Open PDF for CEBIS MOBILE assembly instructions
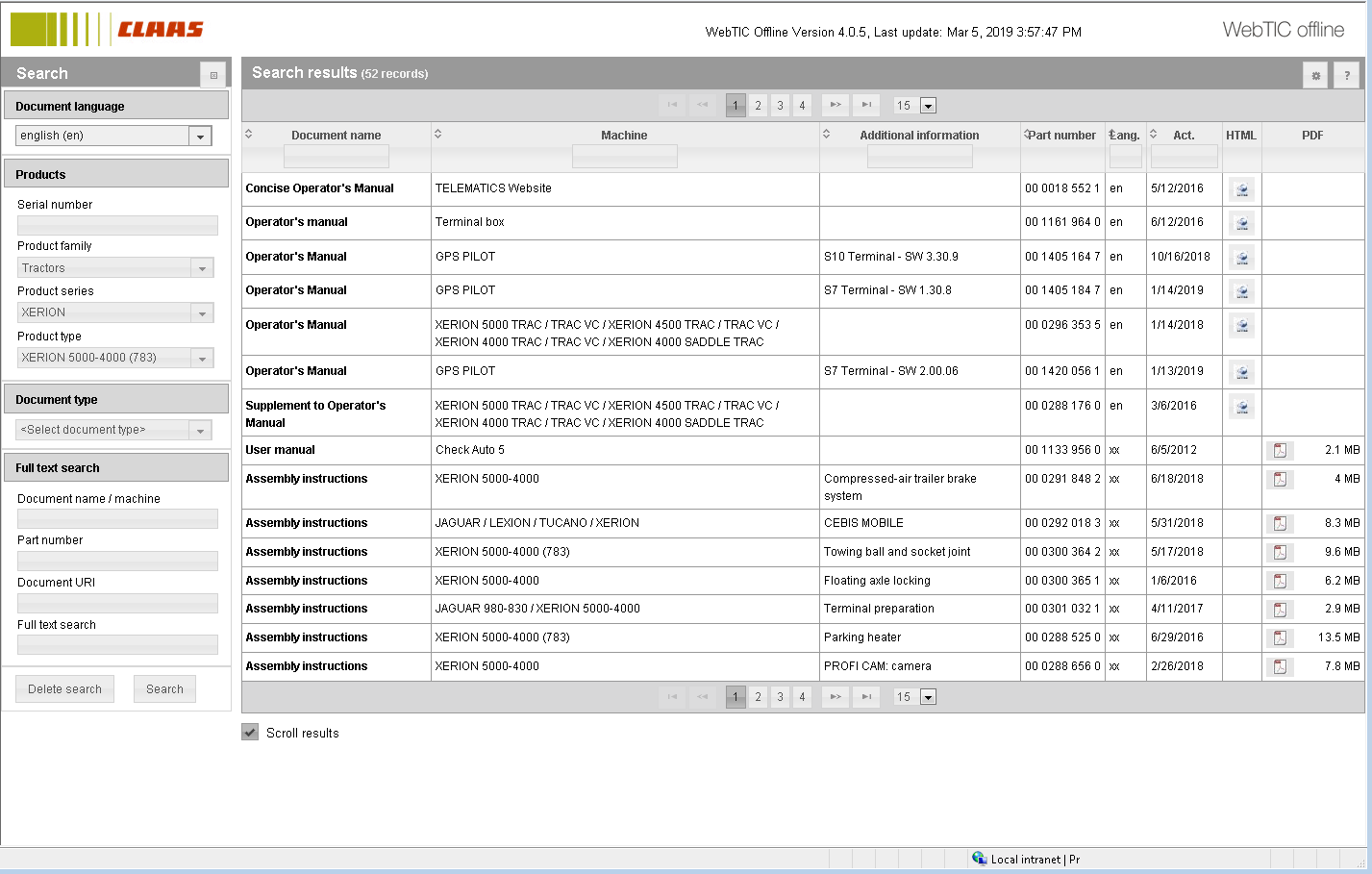Image resolution: width=1372 pixels, height=874 pixels. coord(1280,523)
